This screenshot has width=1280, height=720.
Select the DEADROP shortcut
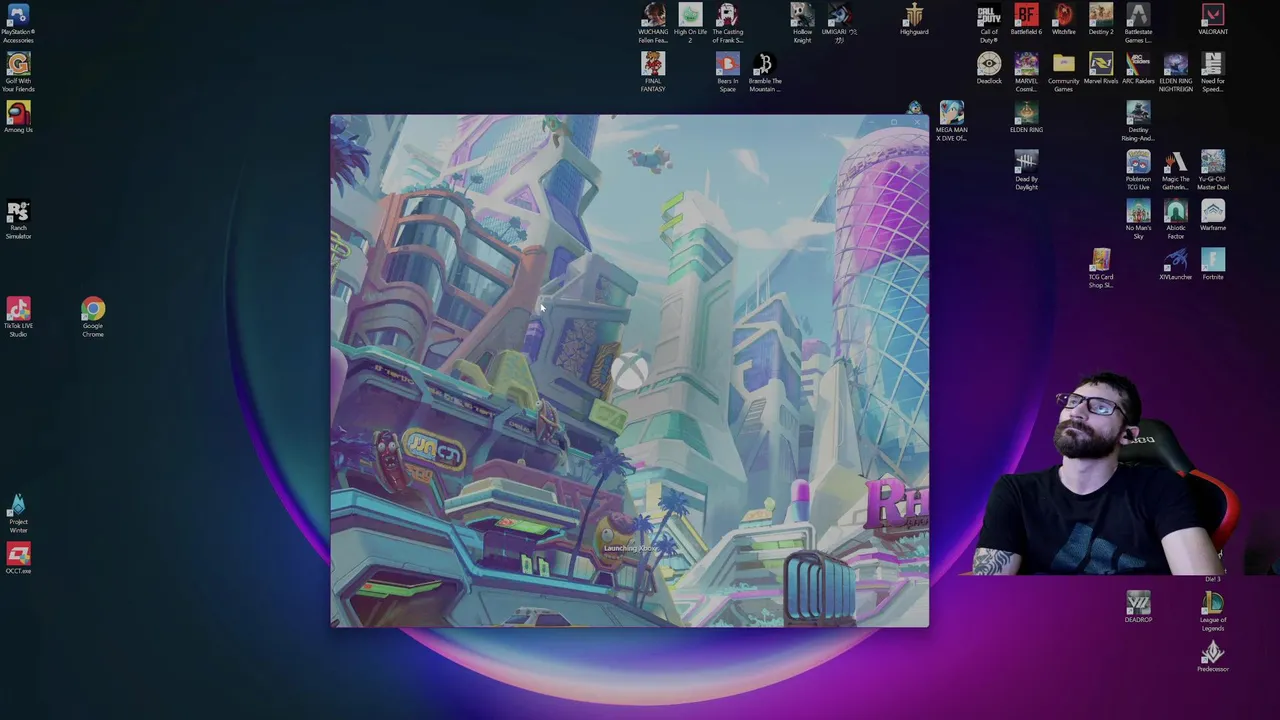point(1138,608)
